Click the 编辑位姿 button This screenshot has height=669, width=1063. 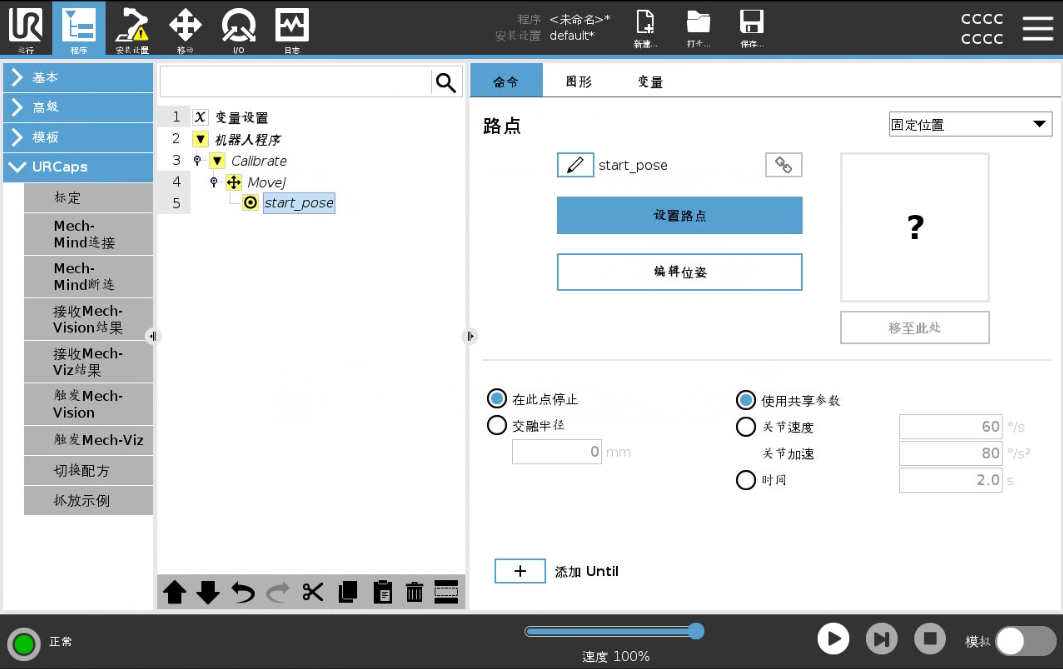(x=679, y=271)
